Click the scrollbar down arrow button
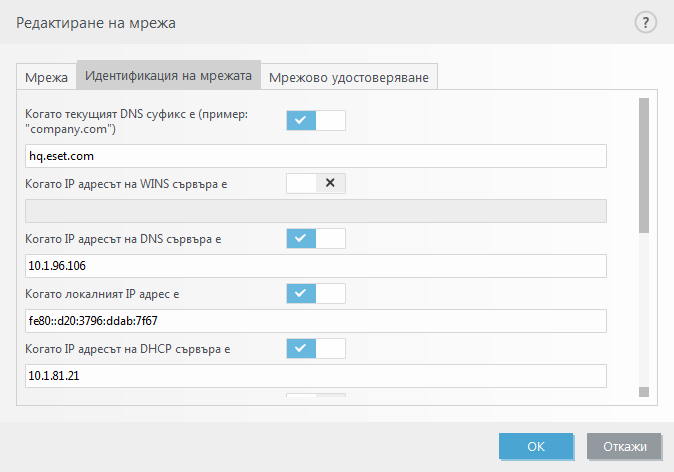 (643, 392)
